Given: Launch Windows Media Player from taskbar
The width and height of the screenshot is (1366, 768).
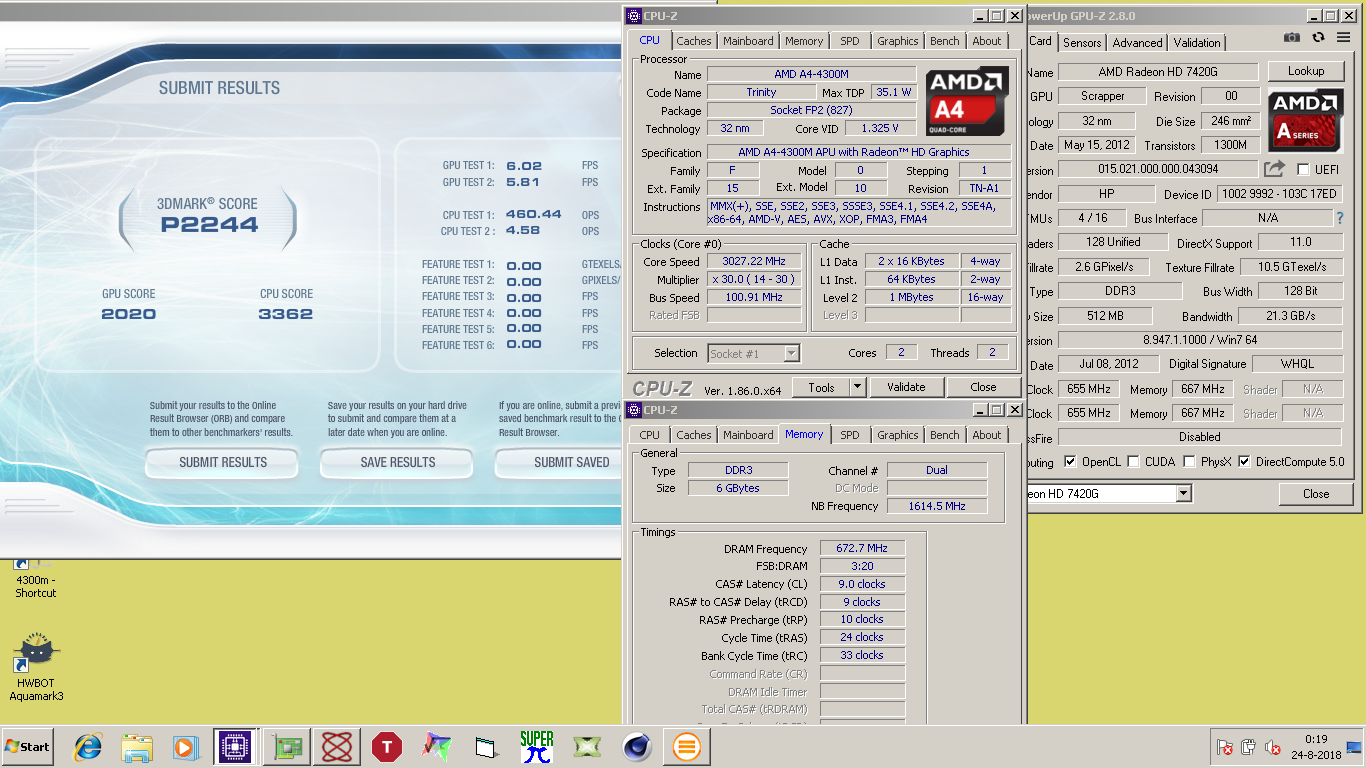Looking at the screenshot, I should coord(184,747).
